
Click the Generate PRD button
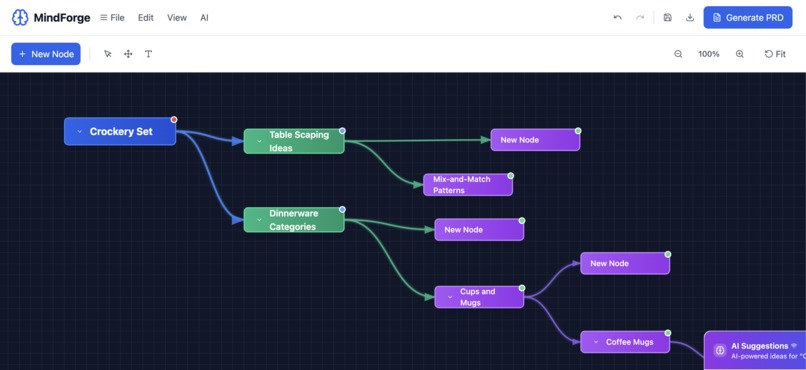coord(748,17)
